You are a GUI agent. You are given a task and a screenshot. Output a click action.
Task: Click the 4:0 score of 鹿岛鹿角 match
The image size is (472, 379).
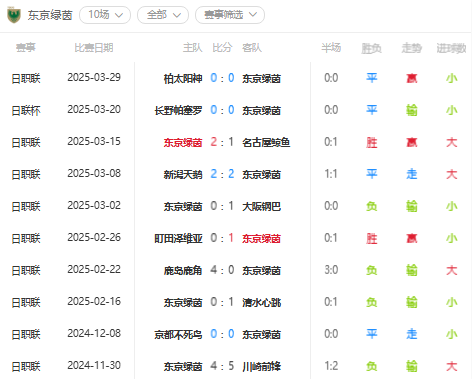(222, 270)
